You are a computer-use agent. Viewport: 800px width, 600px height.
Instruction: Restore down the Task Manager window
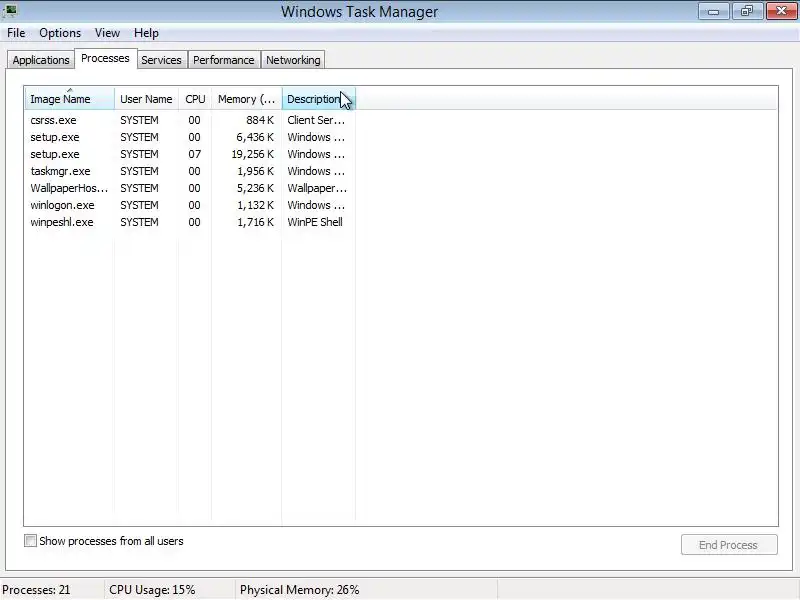coord(747,11)
